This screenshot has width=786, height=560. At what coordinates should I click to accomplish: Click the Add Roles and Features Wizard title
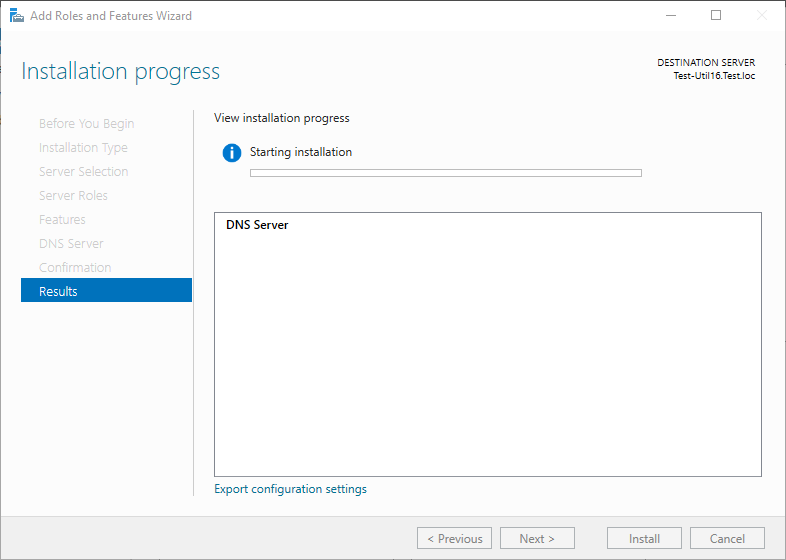tap(111, 16)
